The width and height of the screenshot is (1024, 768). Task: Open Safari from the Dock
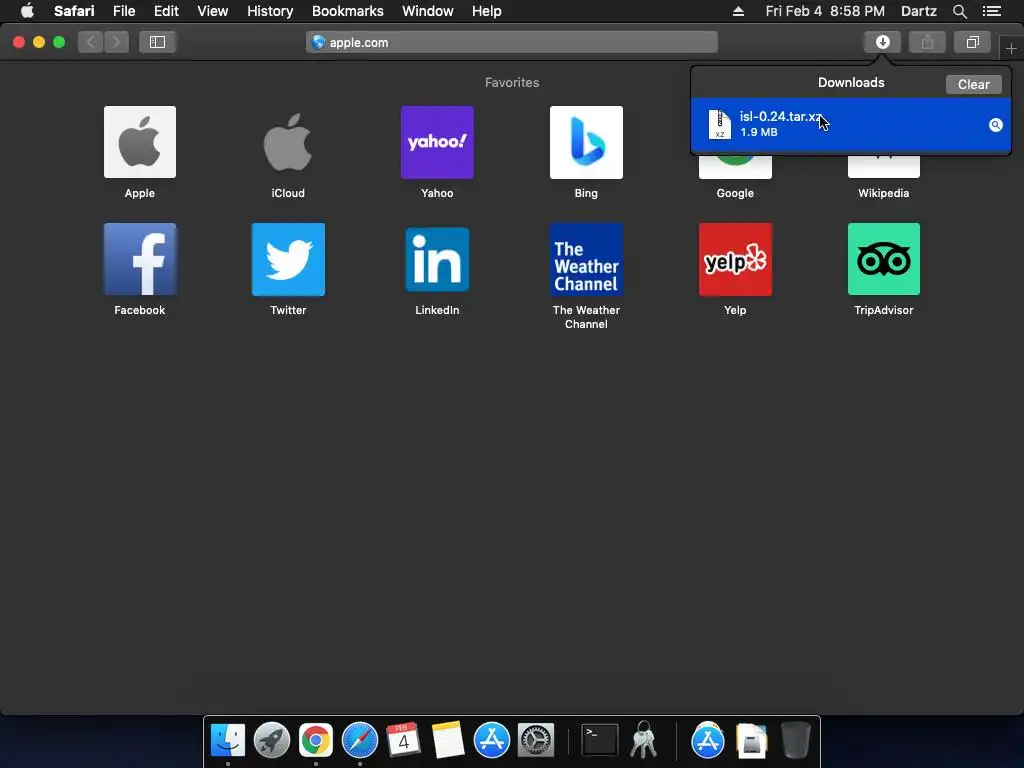point(359,741)
